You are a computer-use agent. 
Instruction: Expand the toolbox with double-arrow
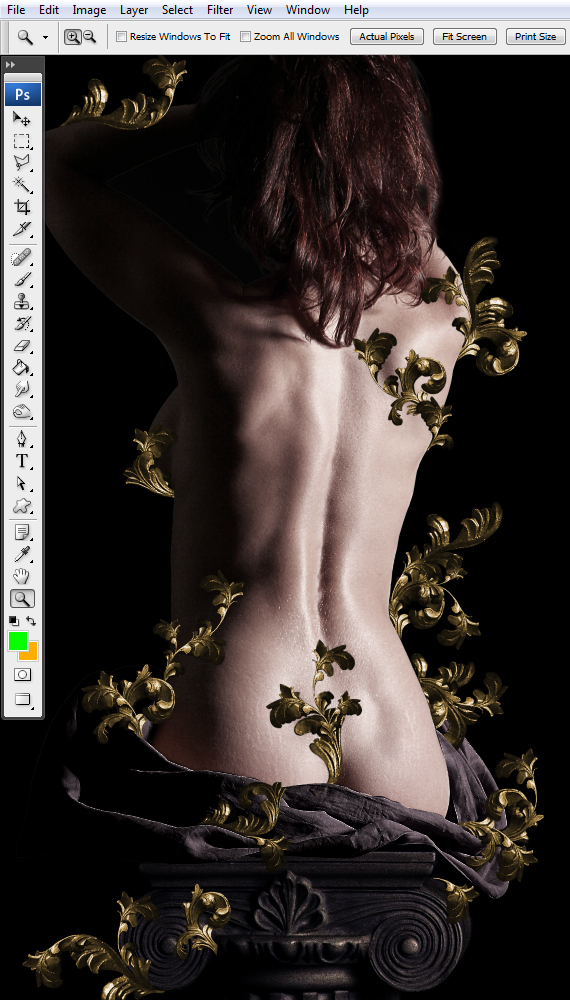pos(10,64)
